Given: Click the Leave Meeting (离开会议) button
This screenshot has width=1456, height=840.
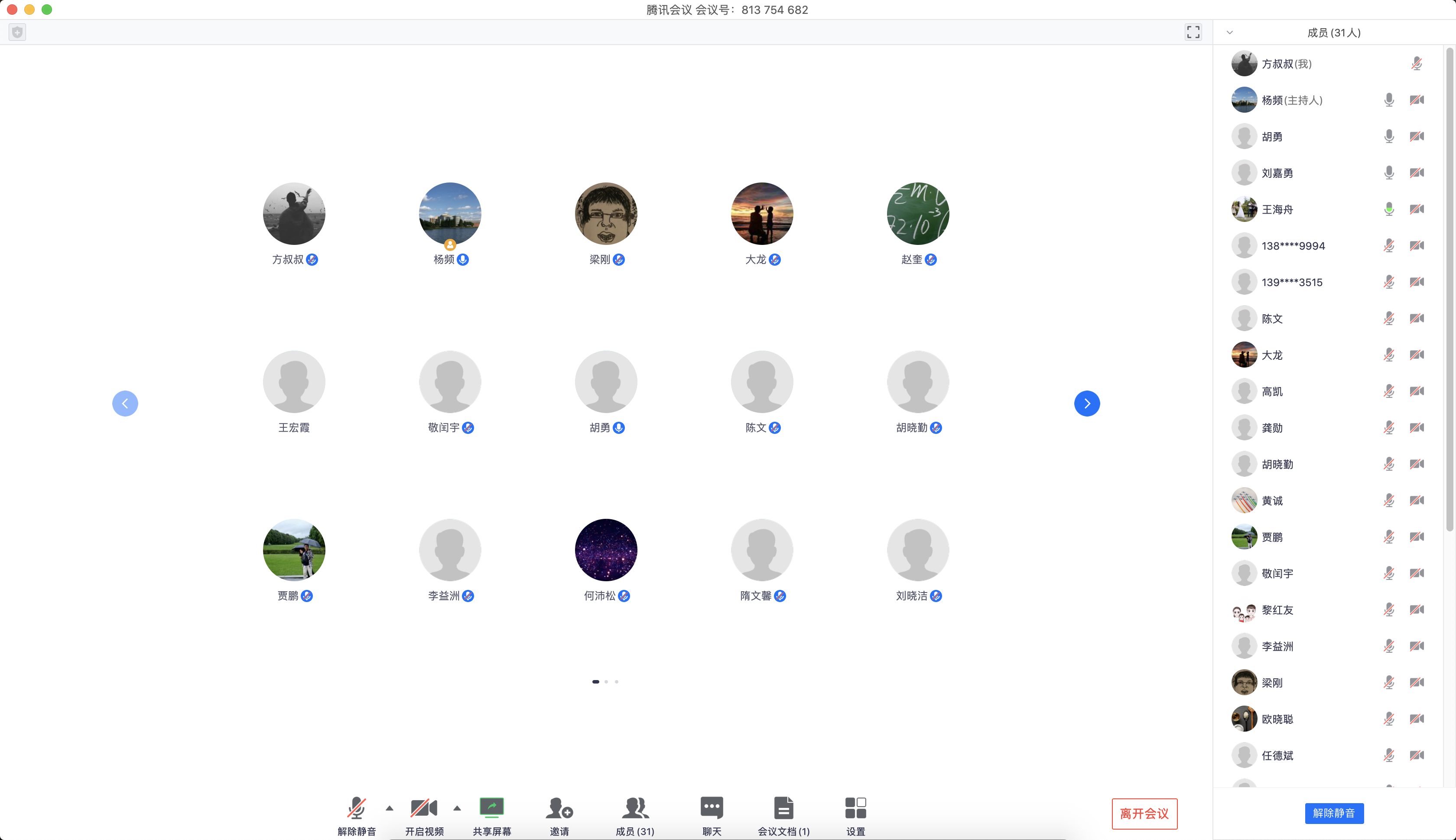Looking at the screenshot, I should (1144, 814).
